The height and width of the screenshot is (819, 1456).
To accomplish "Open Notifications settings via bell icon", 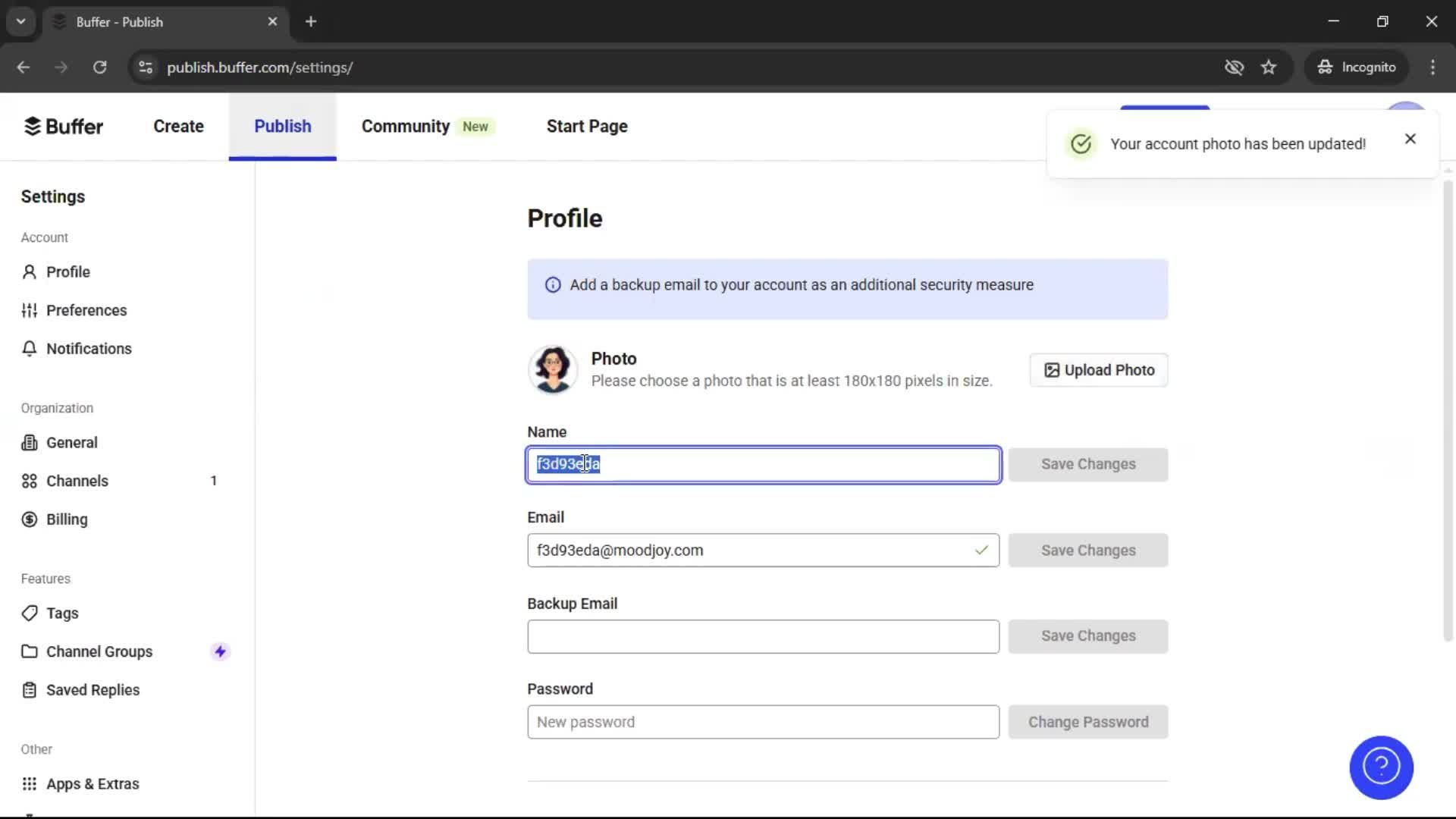I will click(x=29, y=349).
